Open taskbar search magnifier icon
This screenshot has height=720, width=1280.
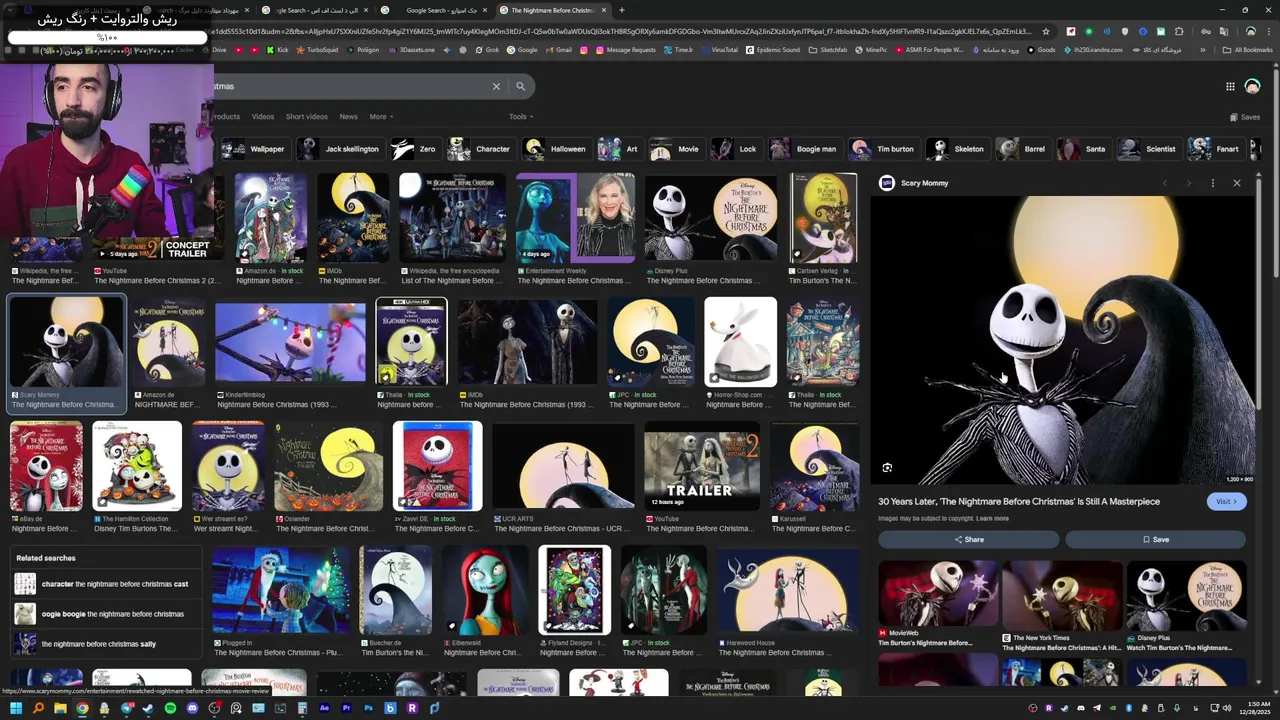tap(38, 708)
